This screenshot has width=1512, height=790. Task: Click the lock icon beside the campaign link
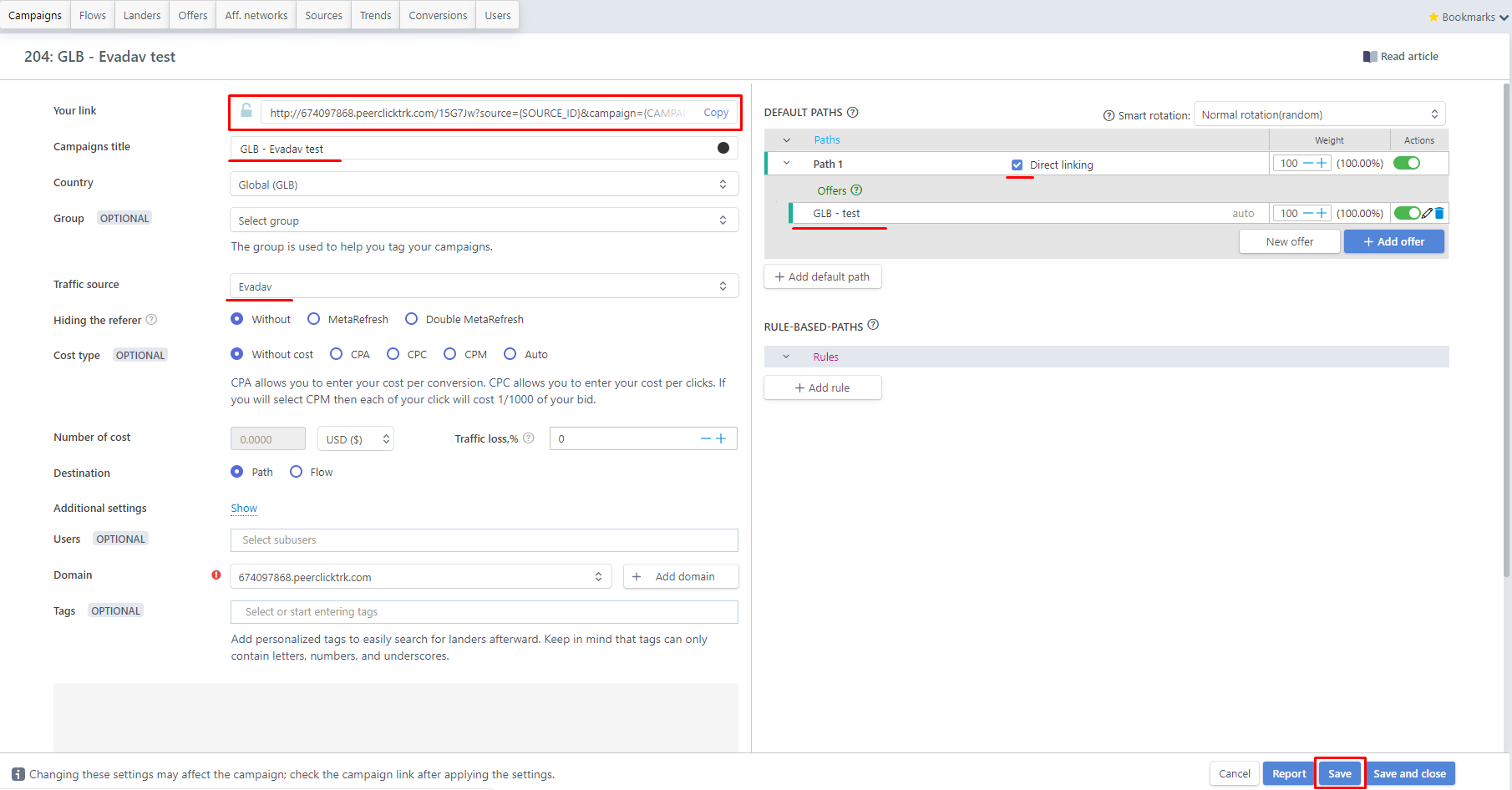coord(246,110)
